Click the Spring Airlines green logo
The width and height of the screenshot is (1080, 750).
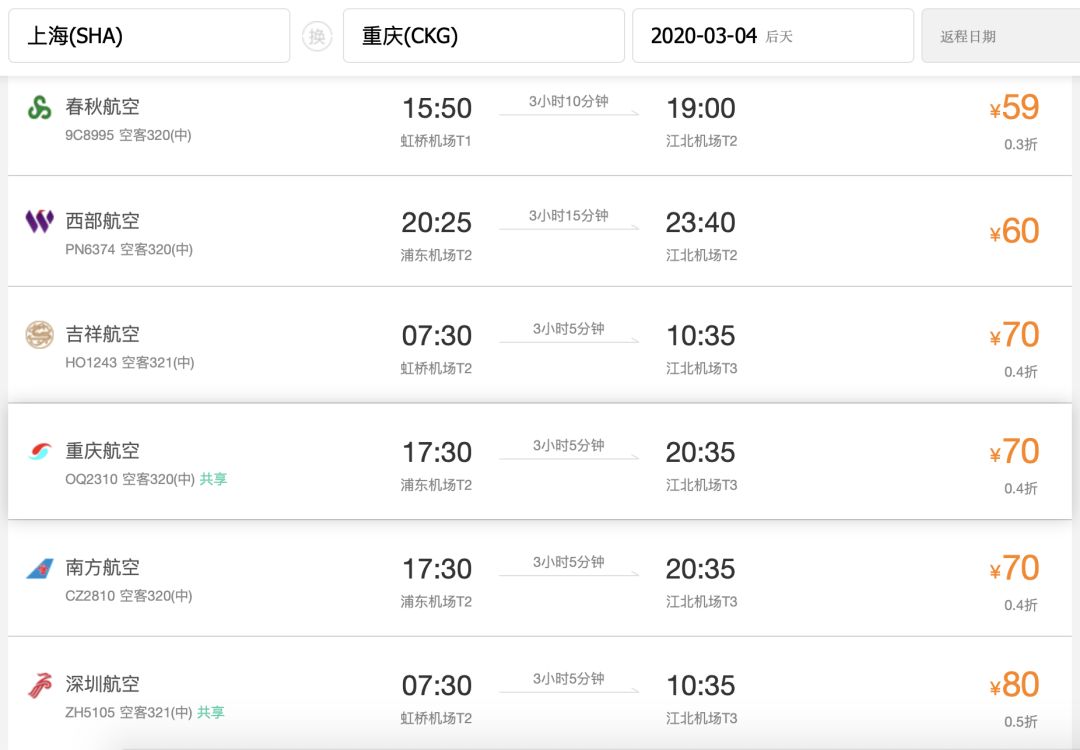tap(39, 107)
